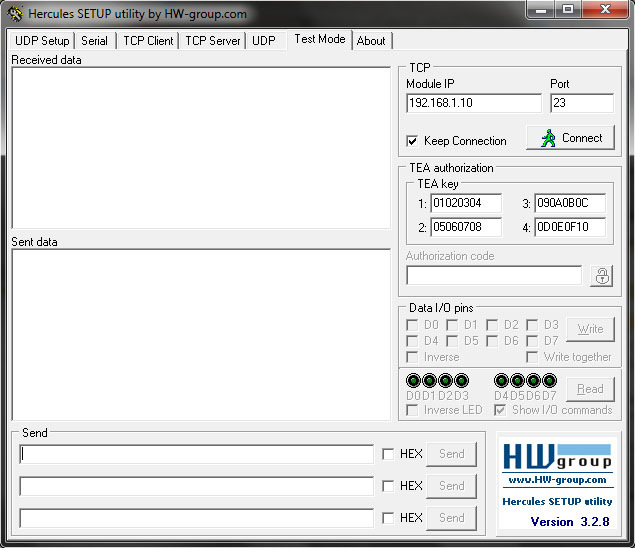Image resolution: width=635 pixels, height=548 pixels.
Task: Click the D1 LED indicator
Action: (429, 380)
